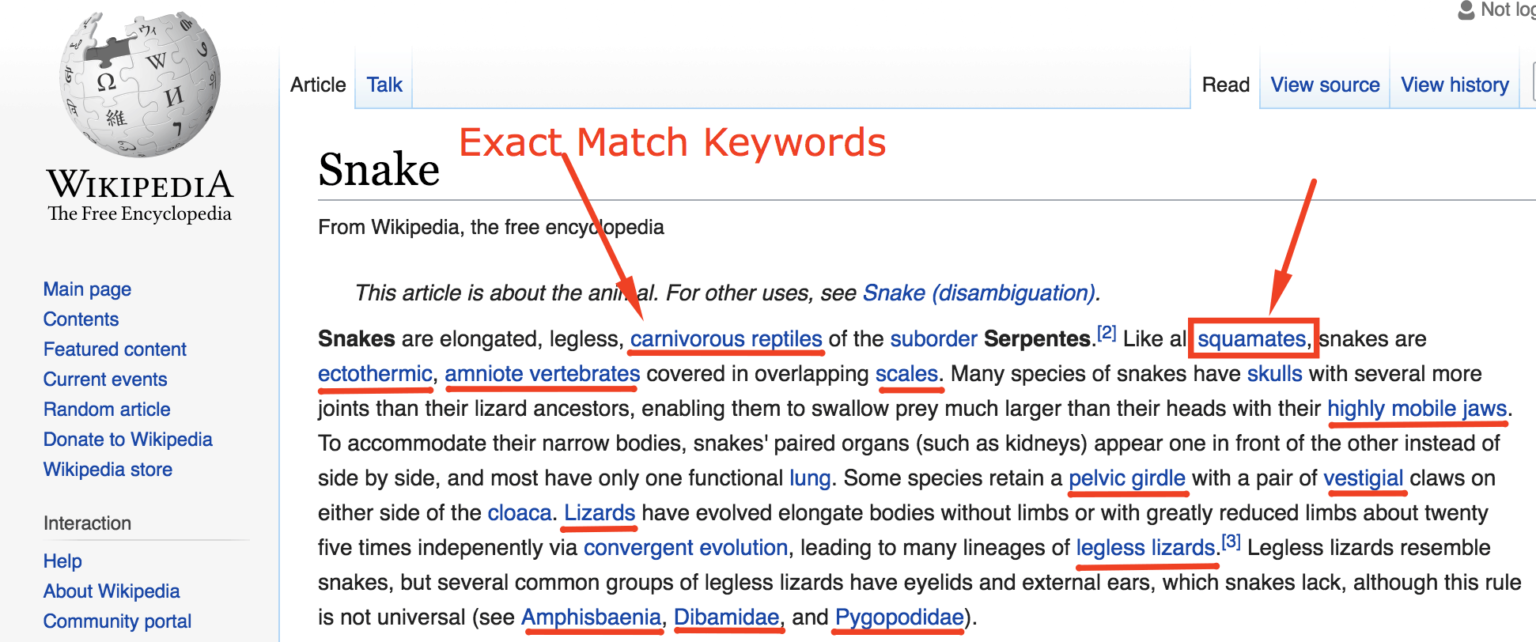Select the Read tab
1536x642 pixels.
point(1225,85)
